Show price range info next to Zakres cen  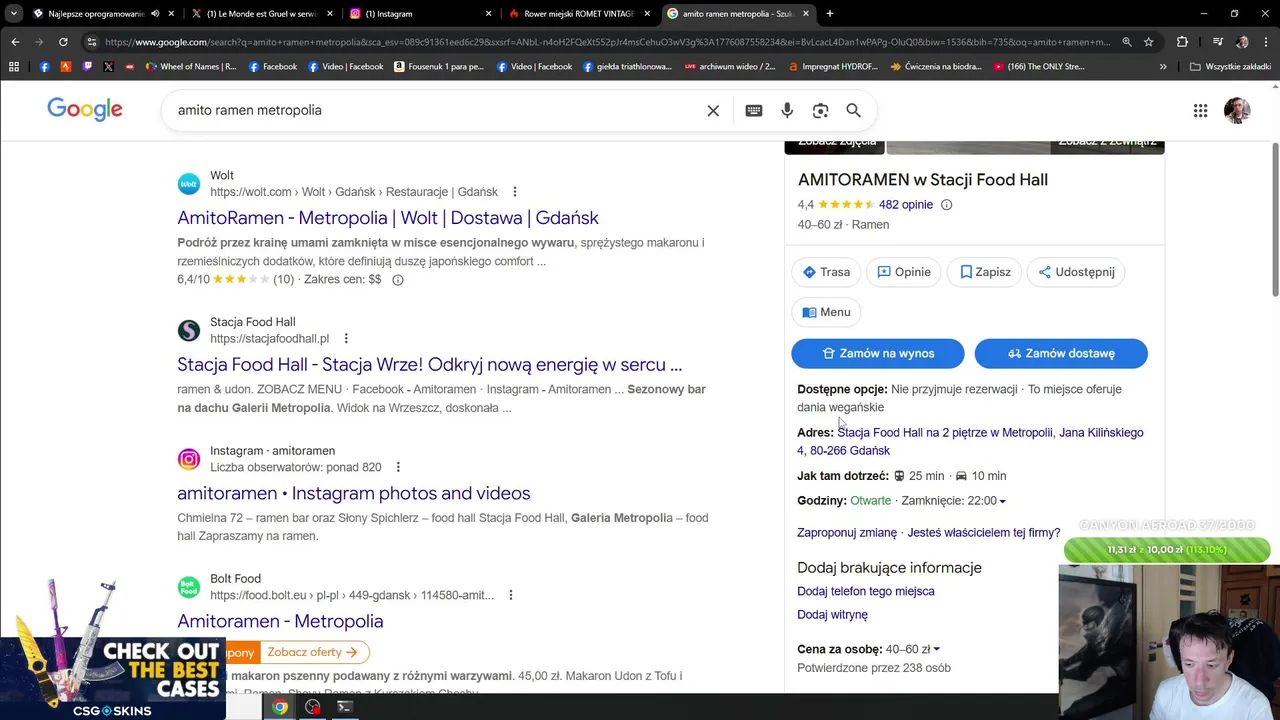397,280
